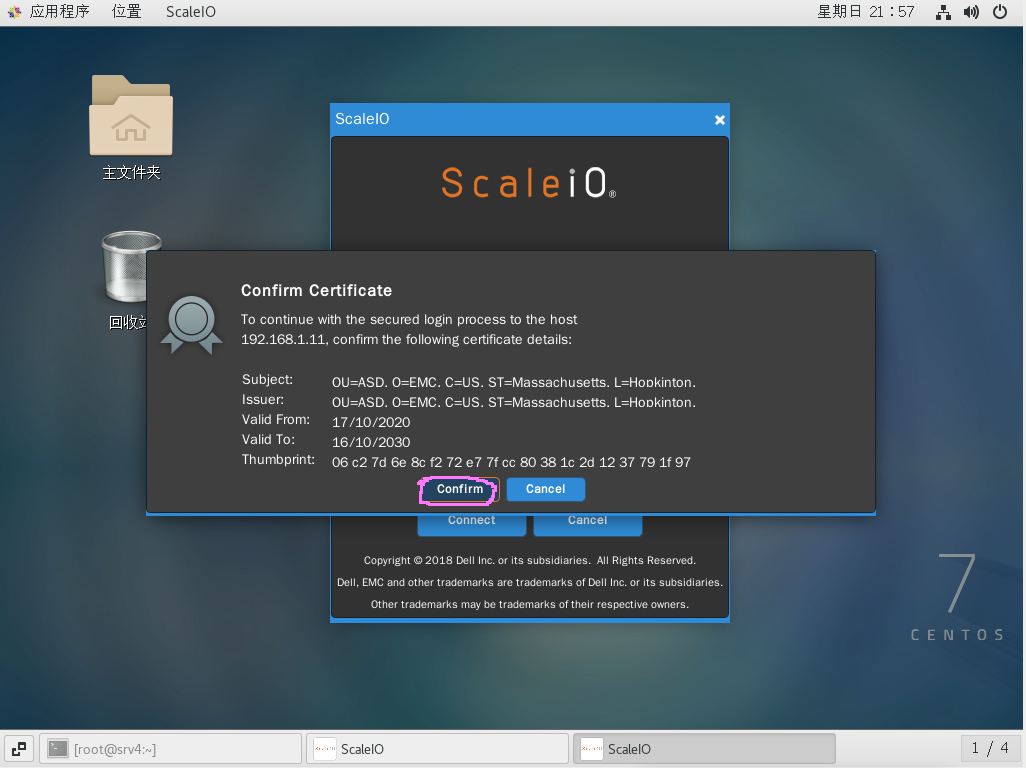This screenshot has height=768, width=1026.
Task: Click the Confirm Certificate heading
Action: [x=316, y=290]
